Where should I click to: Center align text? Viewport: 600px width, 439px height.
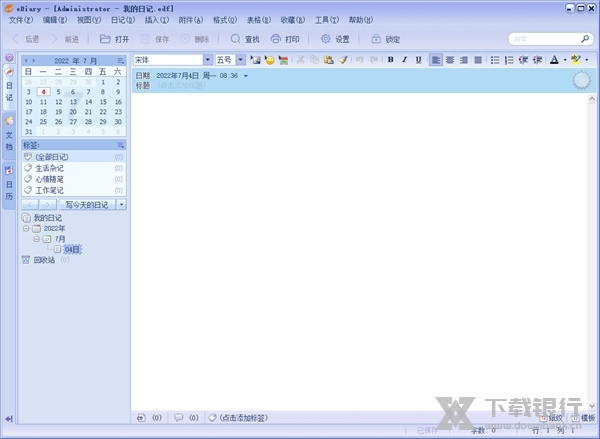[450, 60]
